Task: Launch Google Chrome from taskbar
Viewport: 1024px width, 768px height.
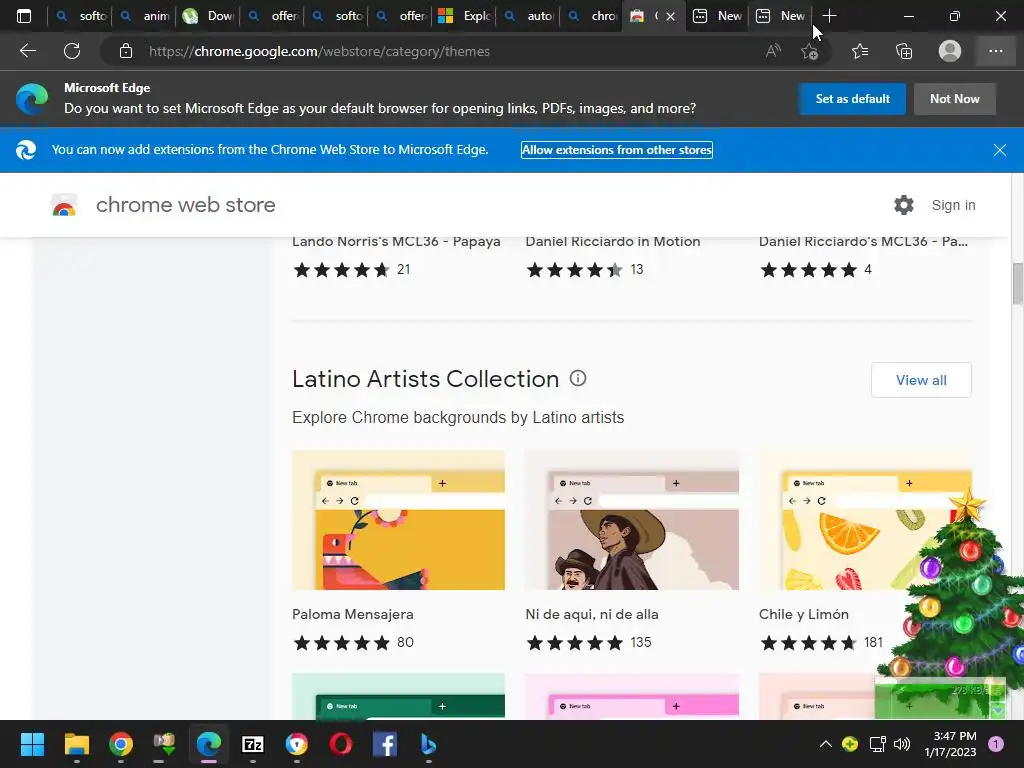Action: coord(121,744)
